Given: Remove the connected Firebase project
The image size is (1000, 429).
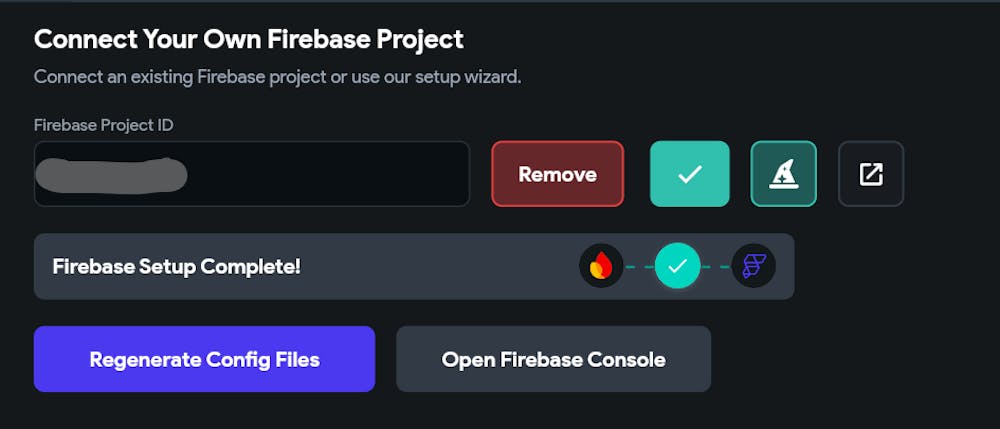Looking at the screenshot, I should [557, 173].
